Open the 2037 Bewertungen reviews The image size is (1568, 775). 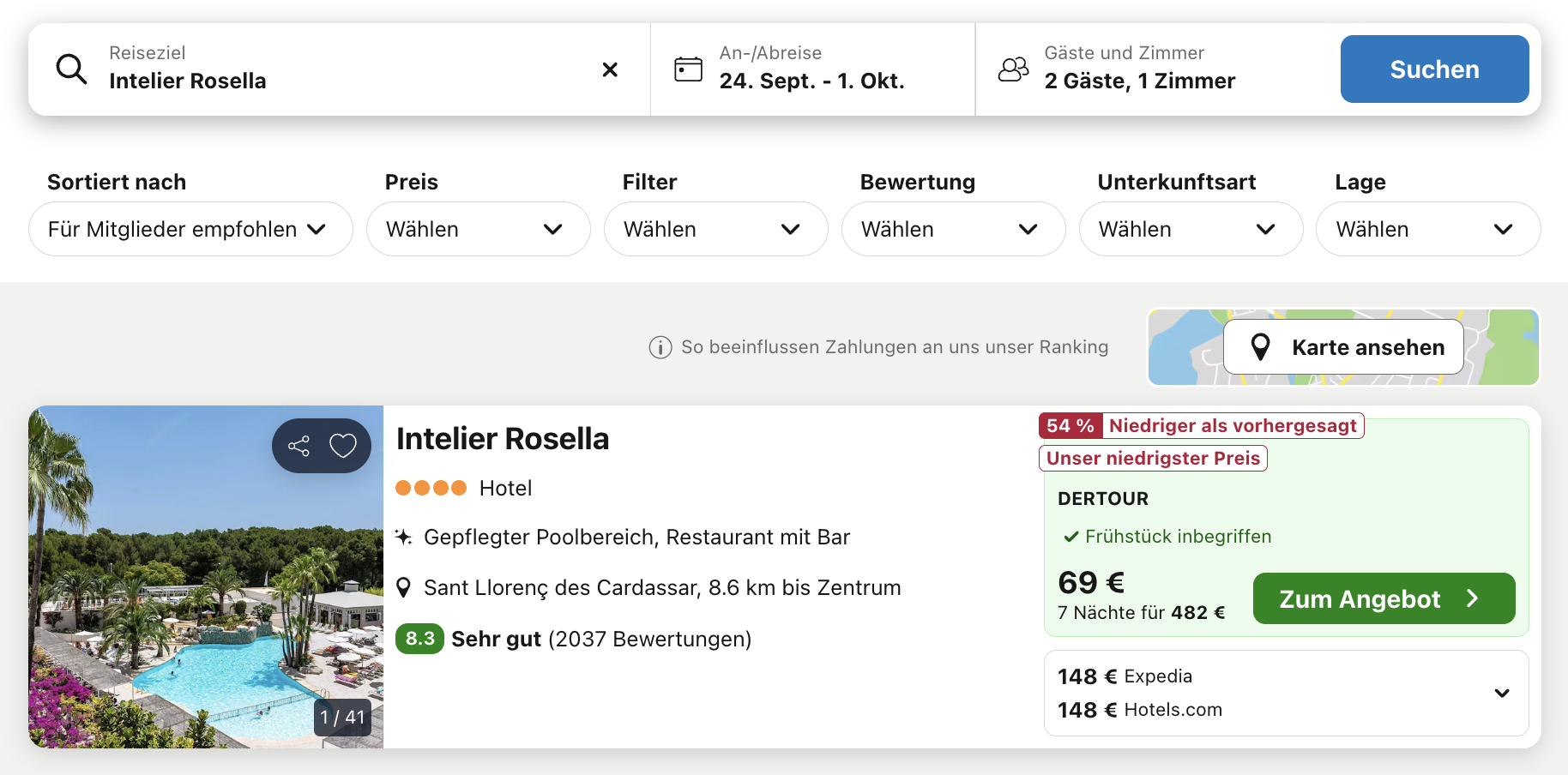pyautogui.click(x=649, y=640)
